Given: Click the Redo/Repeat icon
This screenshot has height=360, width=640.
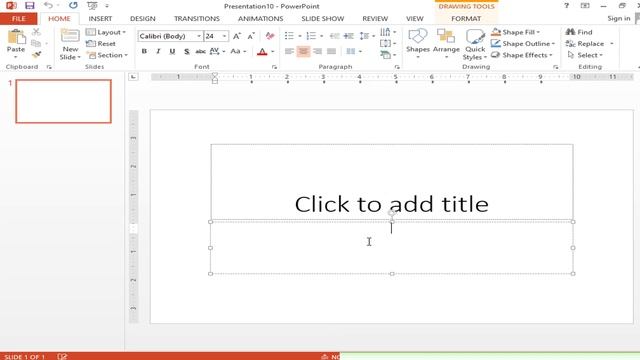Looking at the screenshot, I should pyautogui.click(x=73, y=6).
